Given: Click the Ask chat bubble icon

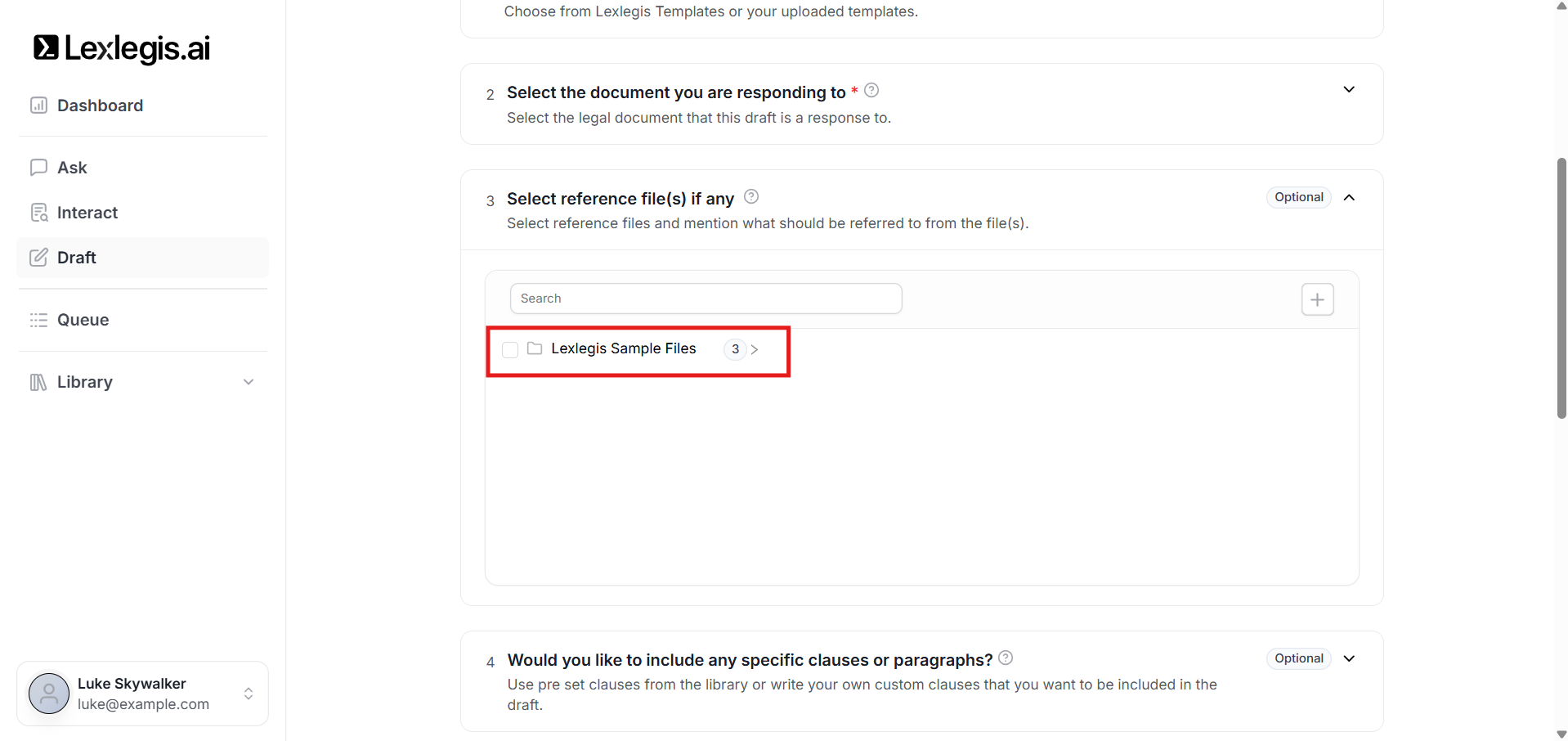Looking at the screenshot, I should [x=38, y=168].
